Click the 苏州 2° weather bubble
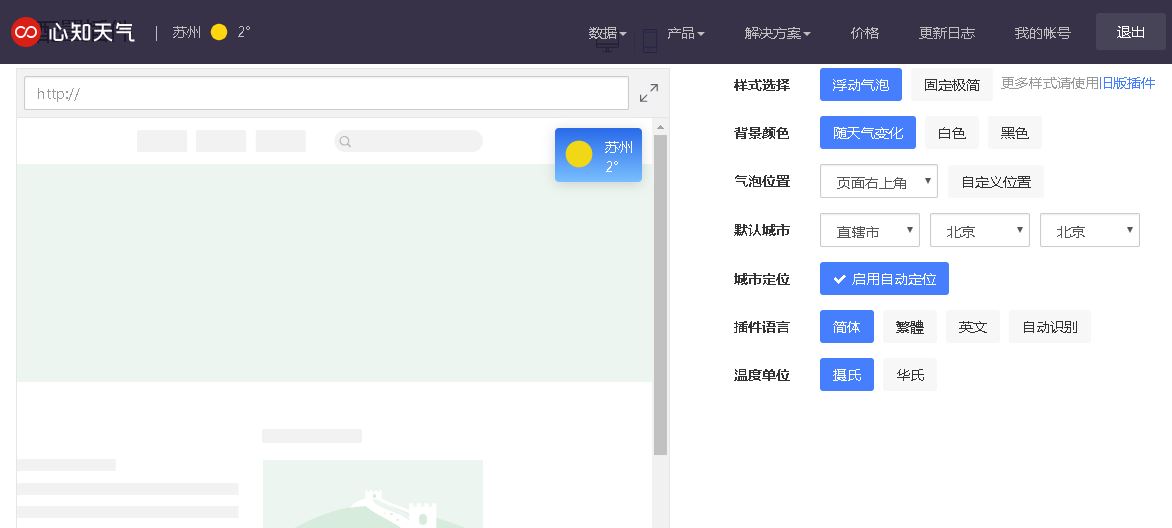The height and width of the screenshot is (528, 1172). pos(598,155)
